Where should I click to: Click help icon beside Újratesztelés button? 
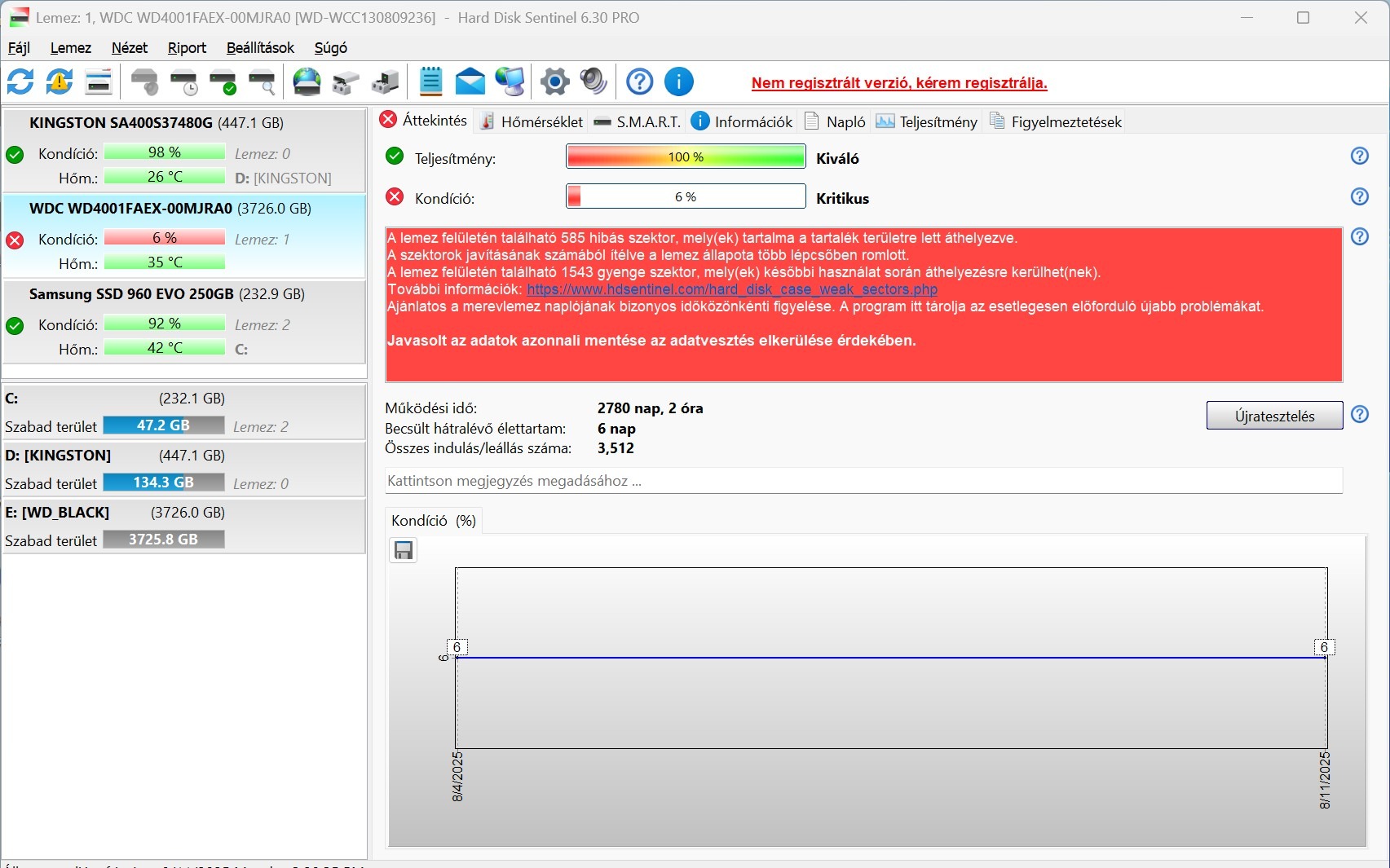pos(1360,414)
